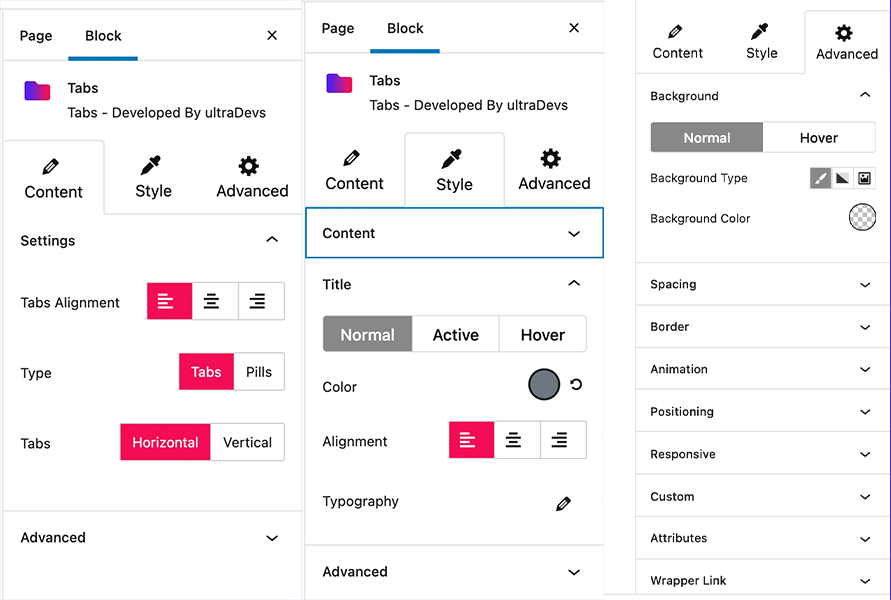Click the Typography edit pencil icon
The image size is (891, 600).
point(563,503)
